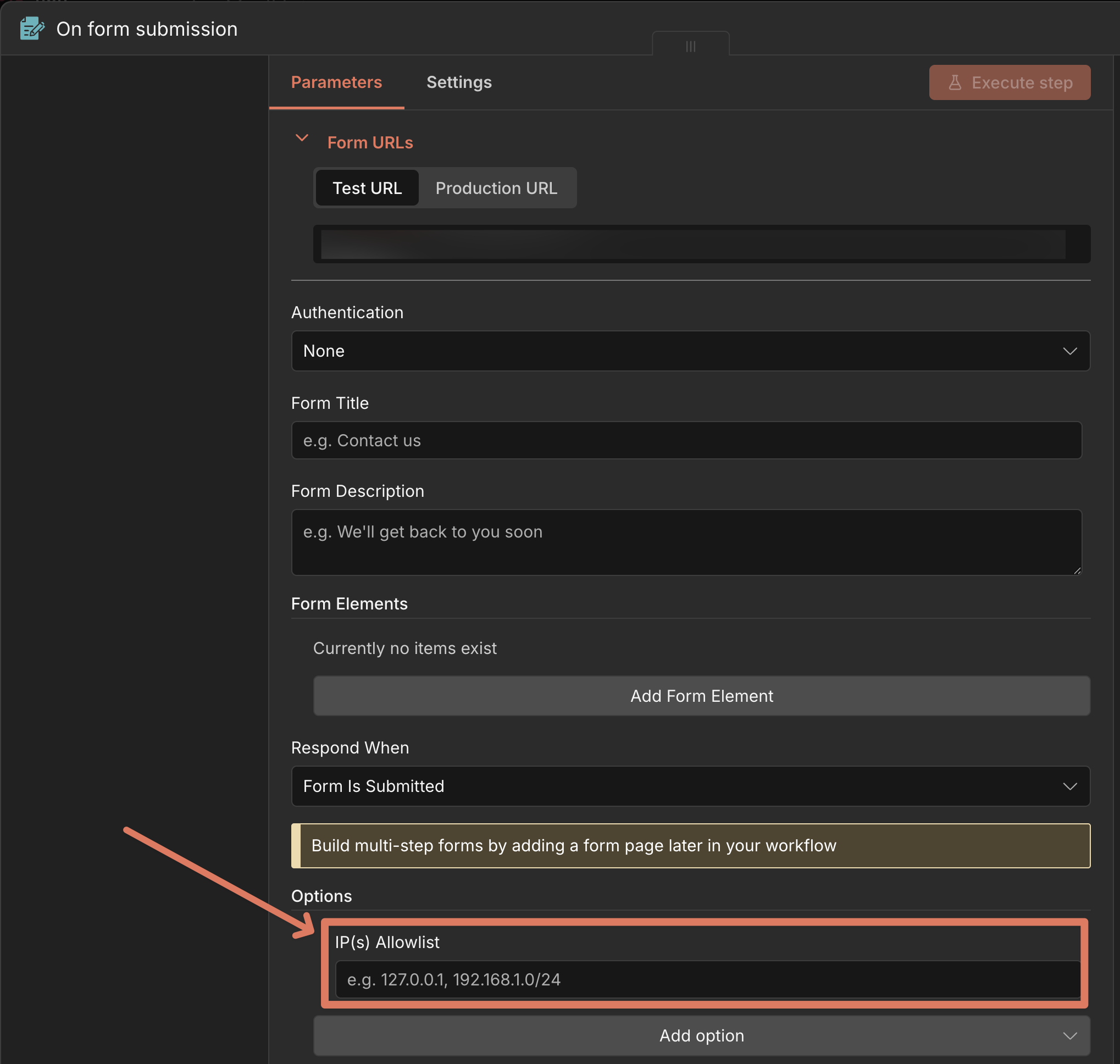Switch to the Settings tab
This screenshot has width=1120, height=1064.
point(459,82)
